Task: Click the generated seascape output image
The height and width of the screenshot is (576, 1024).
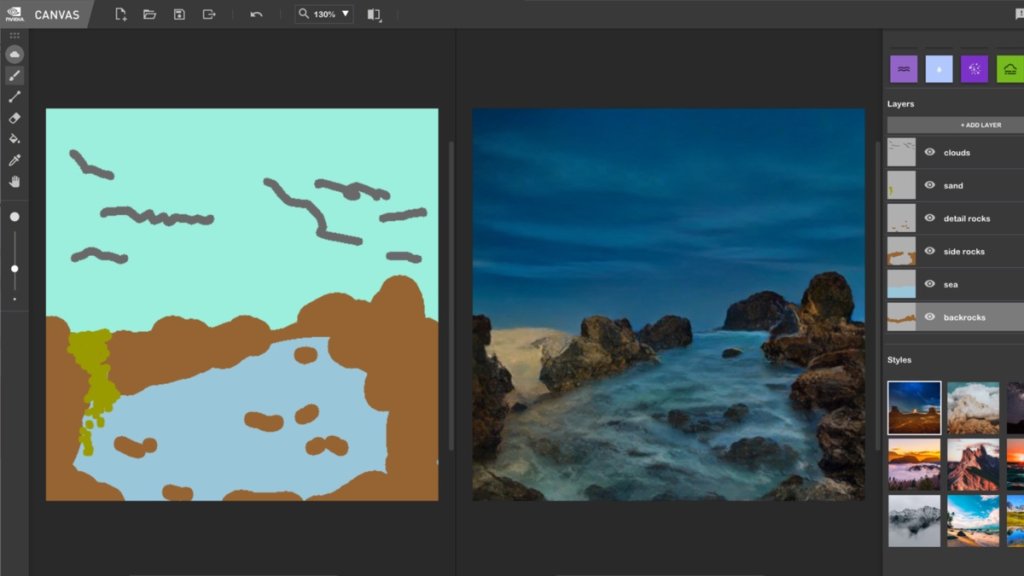Action: 669,305
